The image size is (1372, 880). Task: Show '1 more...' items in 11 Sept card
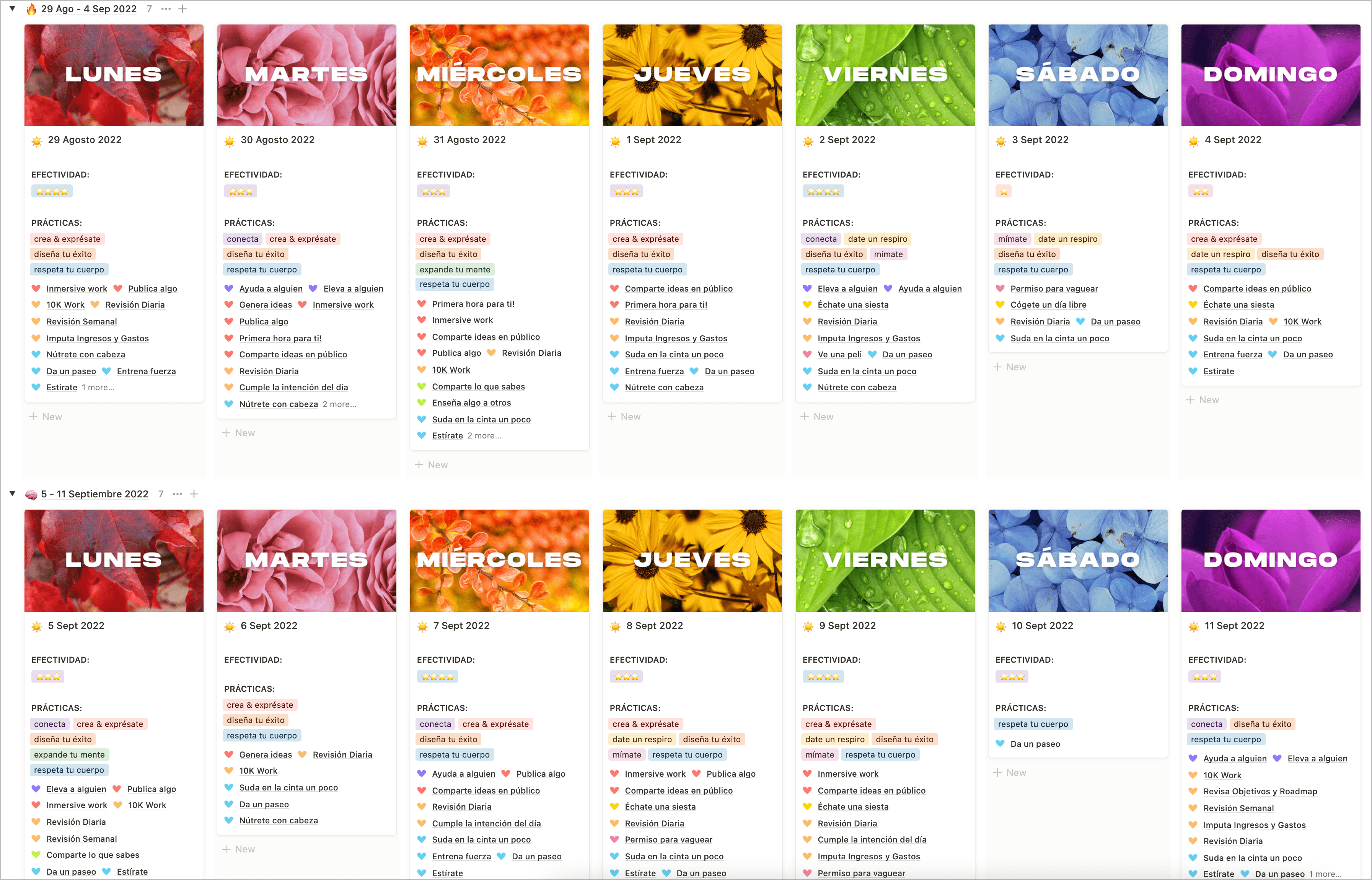1325,874
